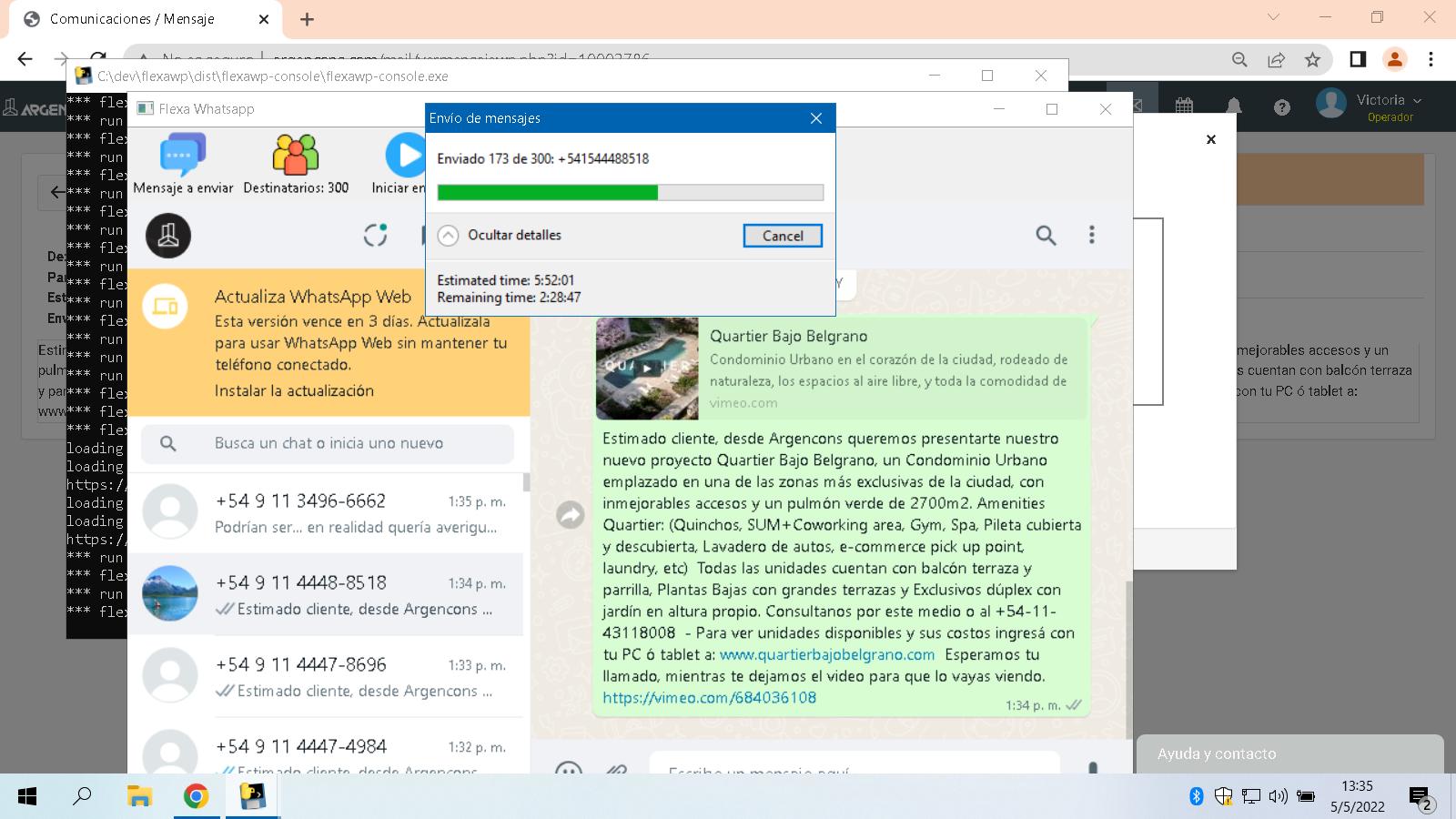Toggle Chrome side panel

[x=1358, y=59]
